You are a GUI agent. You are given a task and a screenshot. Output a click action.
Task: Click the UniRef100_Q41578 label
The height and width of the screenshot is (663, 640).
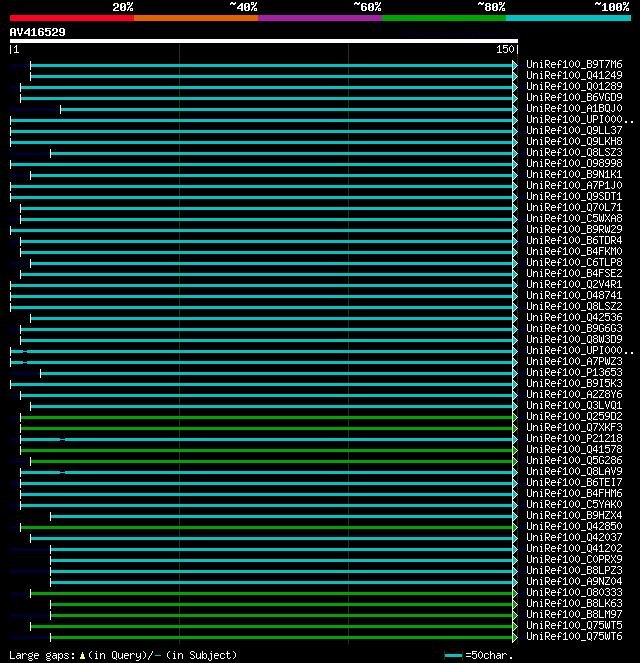point(574,449)
